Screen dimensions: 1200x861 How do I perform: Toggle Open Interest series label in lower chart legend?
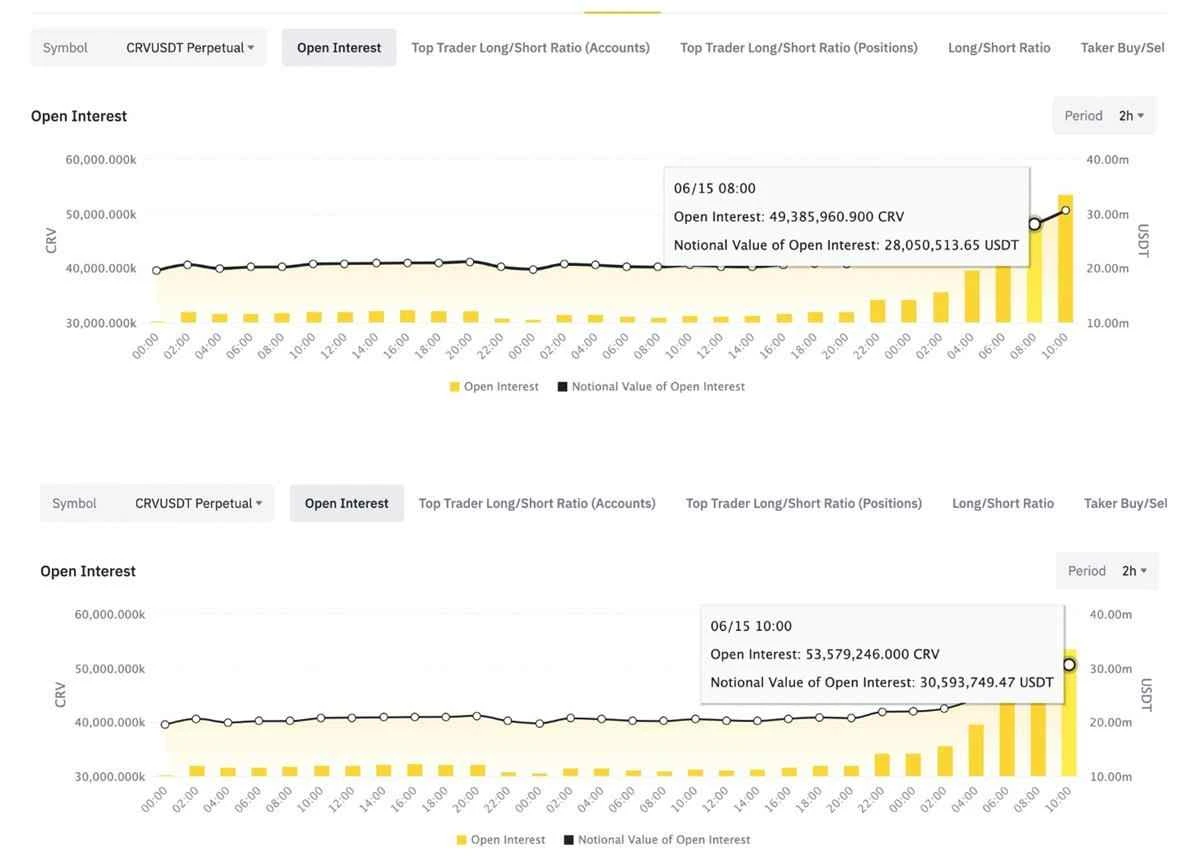(507, 840)
